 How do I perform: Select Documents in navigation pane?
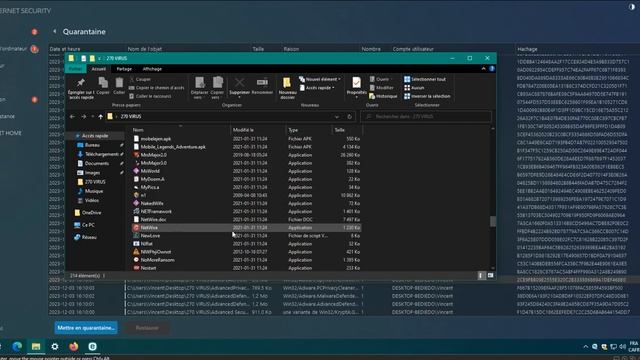pos(96,163)
